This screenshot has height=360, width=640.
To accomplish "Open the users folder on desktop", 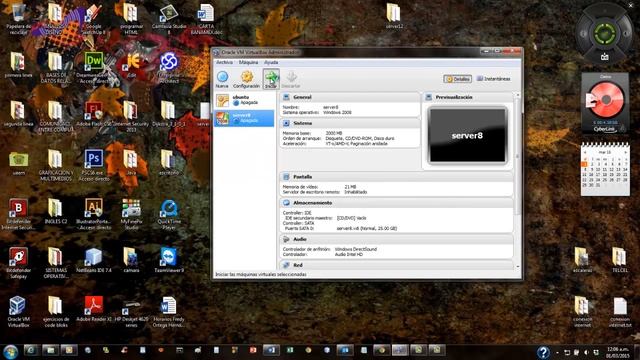I will pos(18,162).
